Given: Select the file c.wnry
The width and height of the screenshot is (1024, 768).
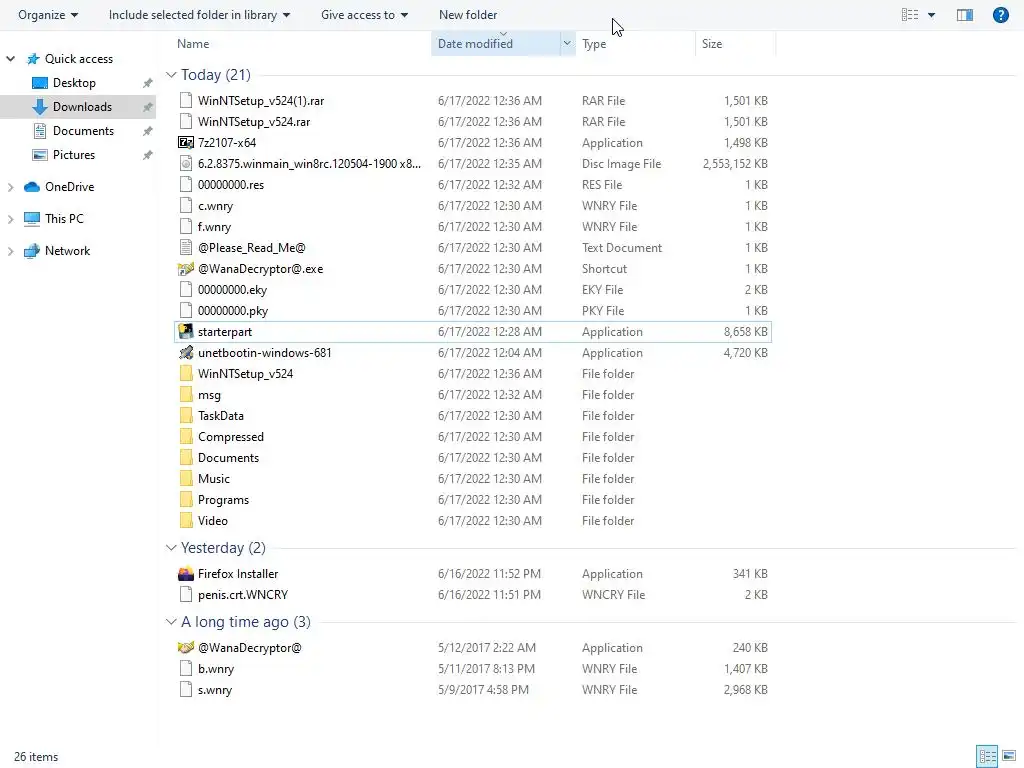Looking at the screenshot, I should click(216, 206).
